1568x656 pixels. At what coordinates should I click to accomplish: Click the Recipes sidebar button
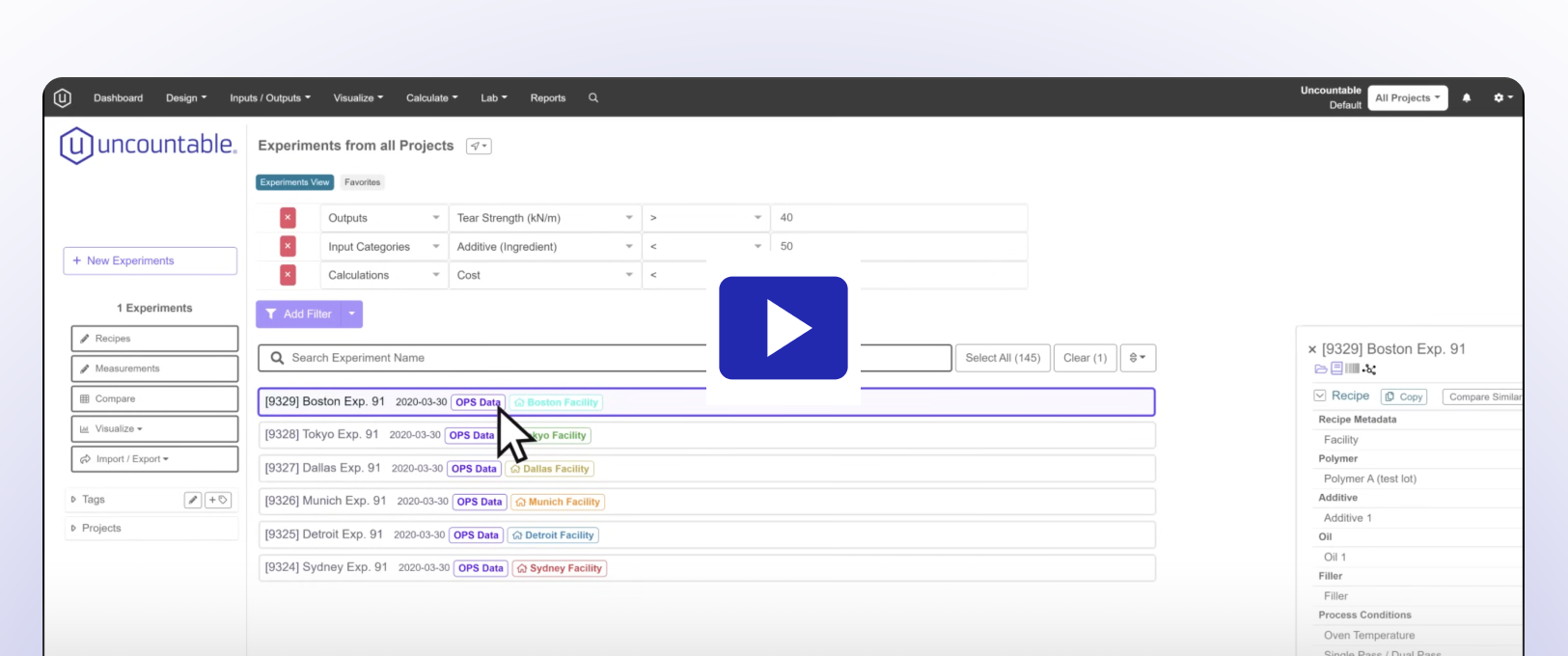coord(154,339)
